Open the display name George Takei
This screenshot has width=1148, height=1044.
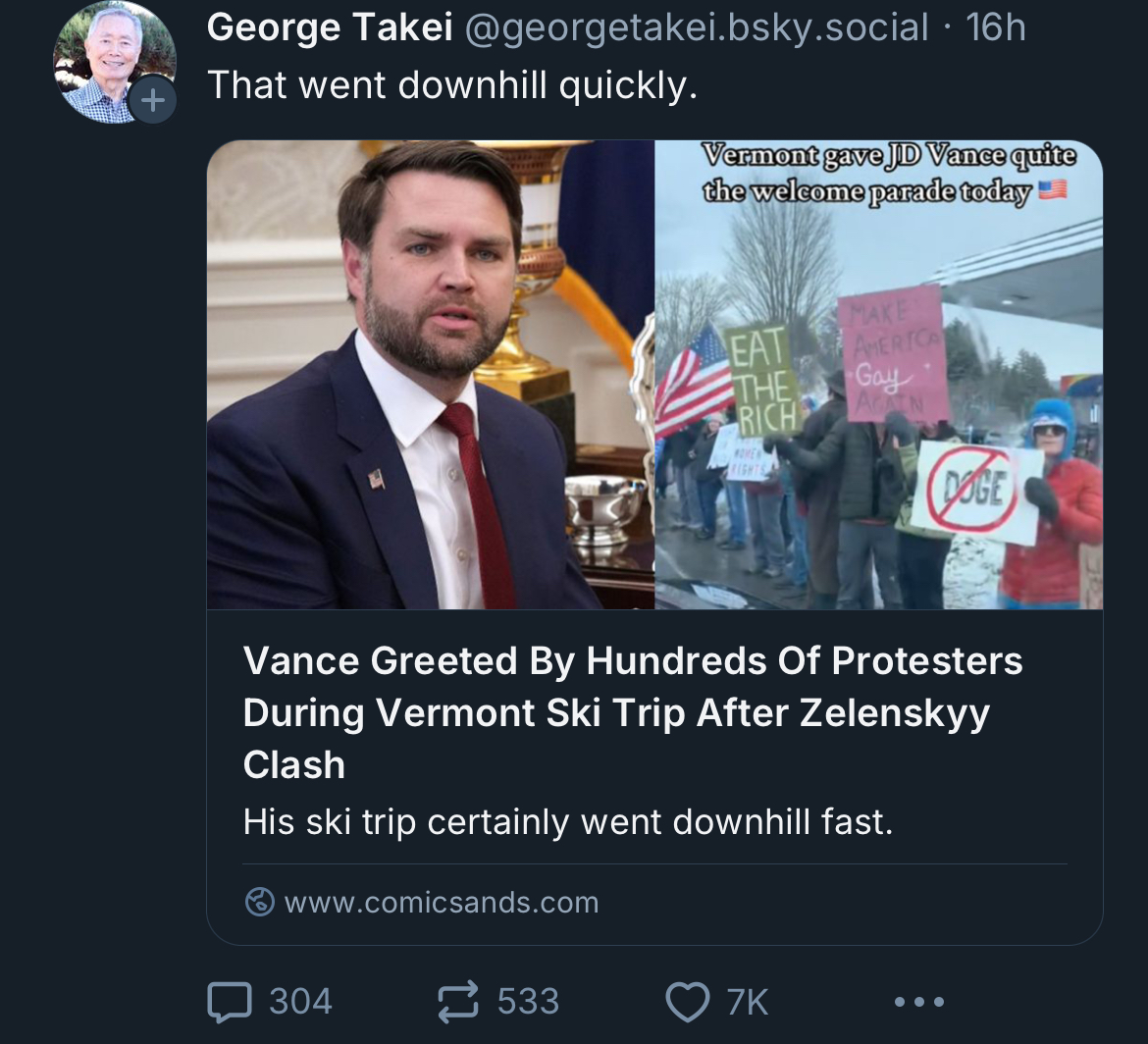click(329, 27)
